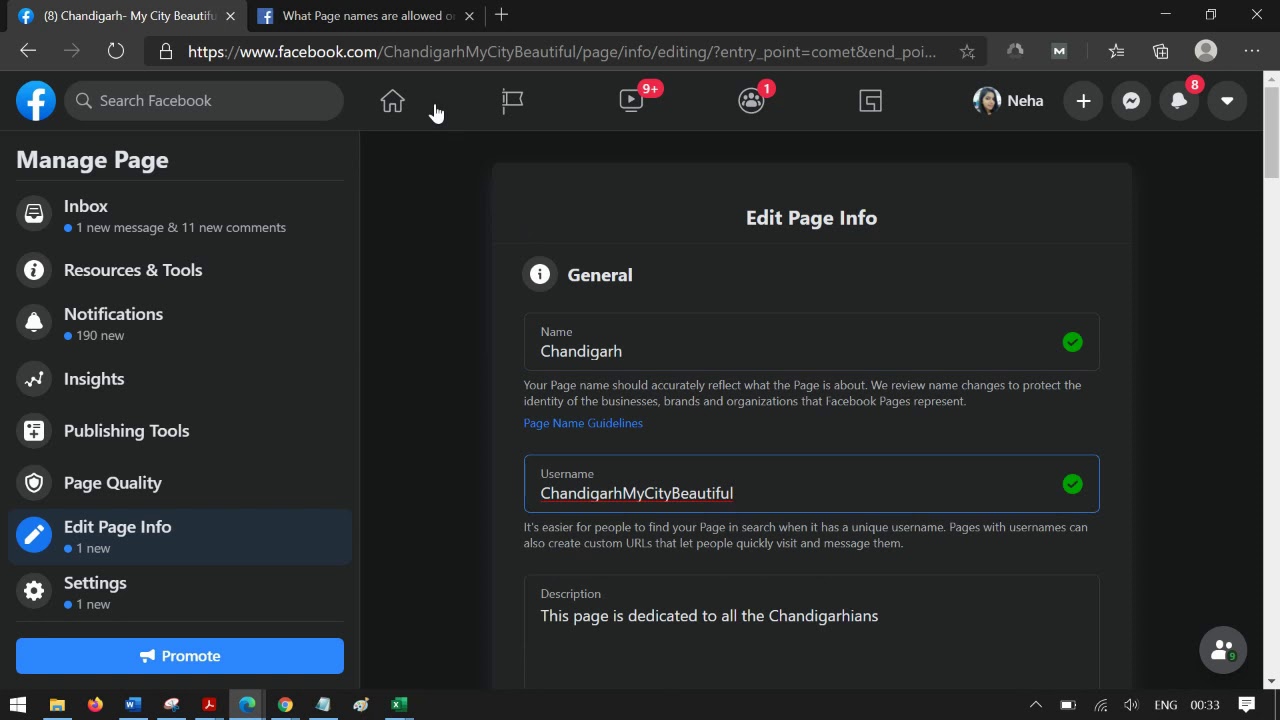Open Publishing Tools
Image resolution: width=1280 pixels, height=720 pixels.
(x=180, y=431)
